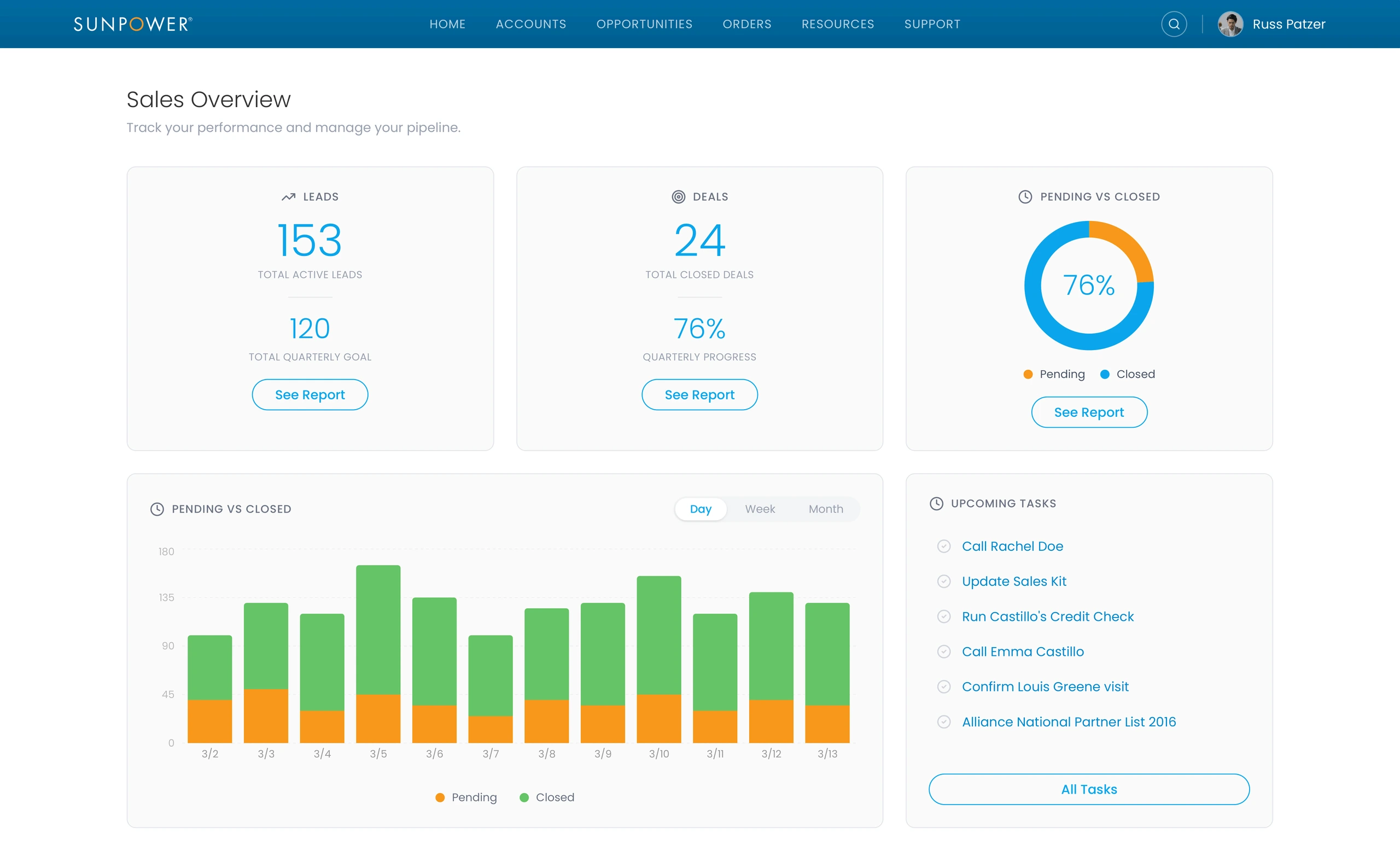Mark Call Rachel Doe task complete
Image resolution: width=1400 pixels, height=844 pixels.
click(x=944, y=546)
